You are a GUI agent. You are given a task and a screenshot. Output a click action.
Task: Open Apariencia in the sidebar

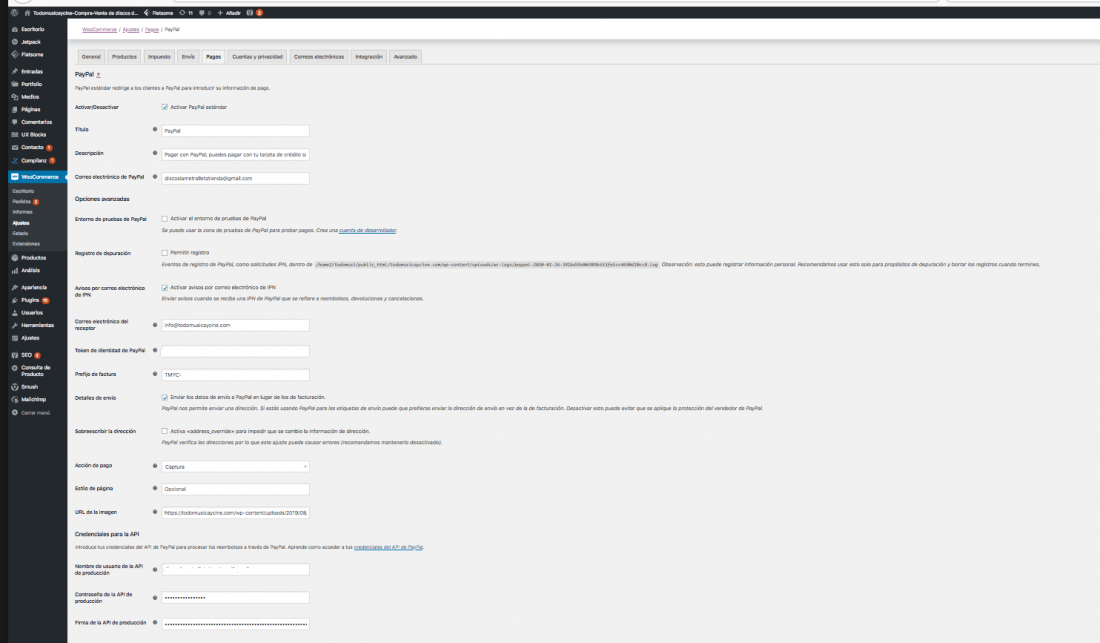pyautogui.click(x=34, y=287)
